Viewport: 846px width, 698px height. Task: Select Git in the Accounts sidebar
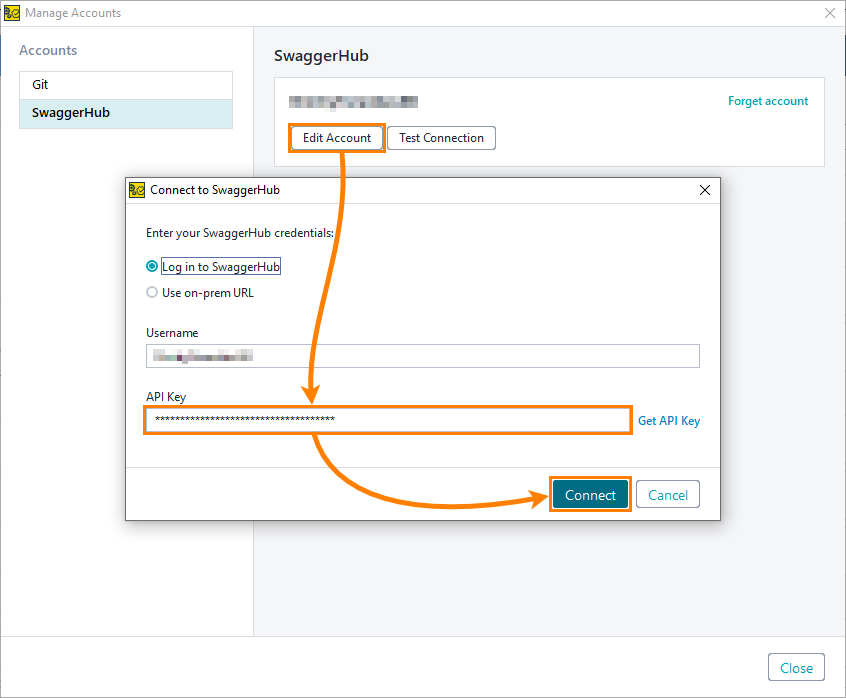pyautogui.click(x=125, y=84)
